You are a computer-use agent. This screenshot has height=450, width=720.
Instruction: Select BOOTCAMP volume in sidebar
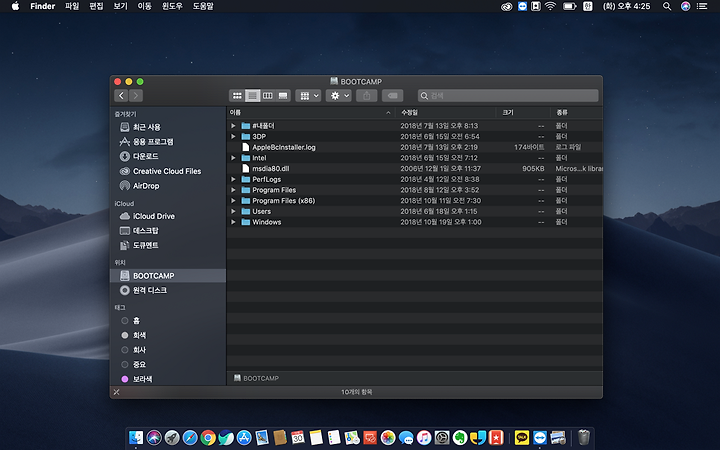pos(168,276)
